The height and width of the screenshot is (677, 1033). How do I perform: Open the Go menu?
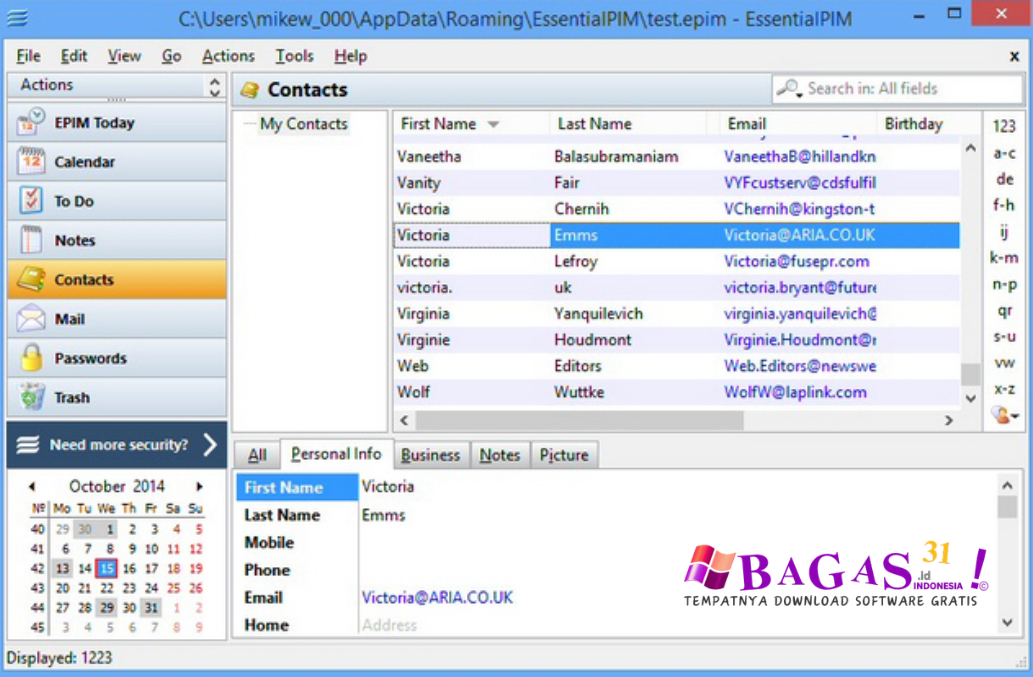[171, 57]
